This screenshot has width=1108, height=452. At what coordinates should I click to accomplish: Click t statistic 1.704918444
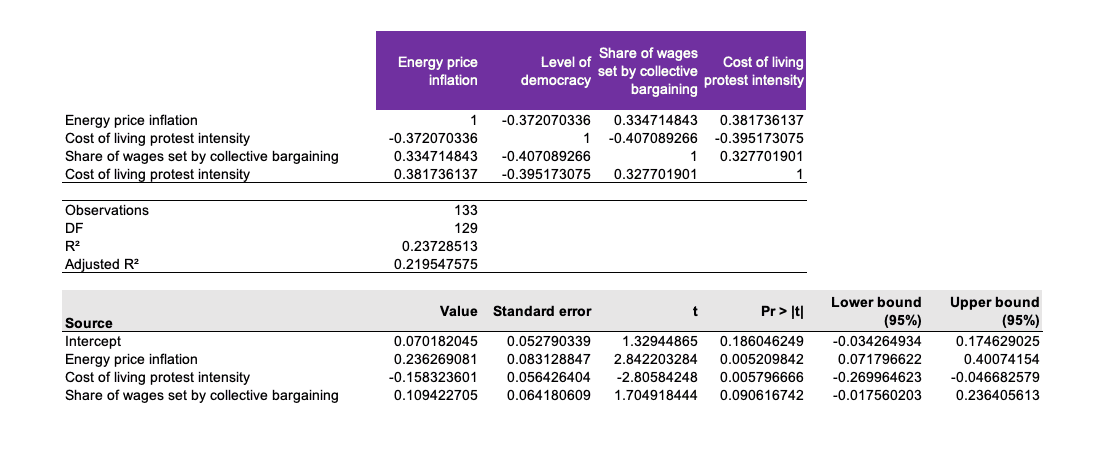656,396
